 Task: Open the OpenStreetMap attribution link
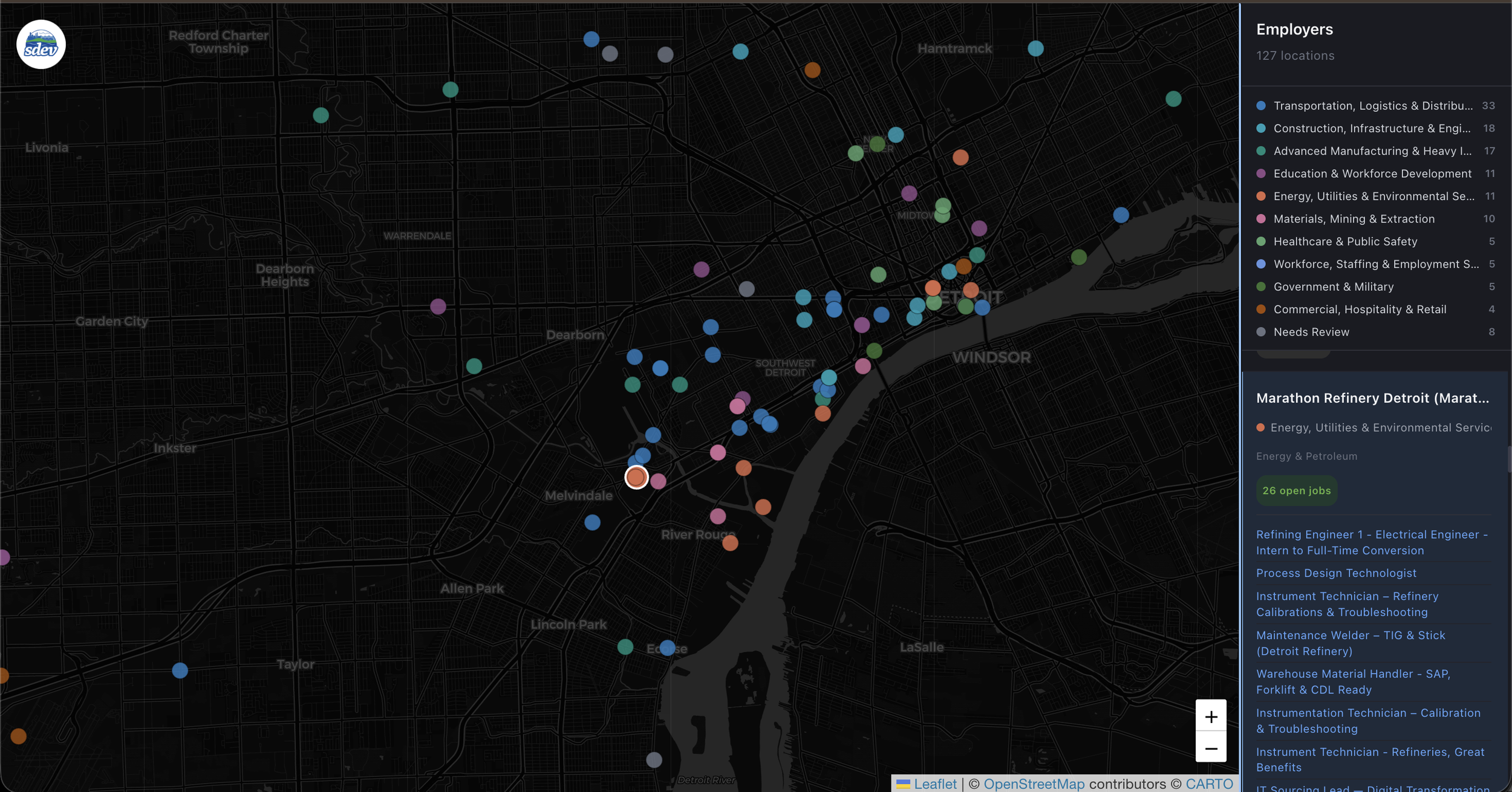[1034, 784]
